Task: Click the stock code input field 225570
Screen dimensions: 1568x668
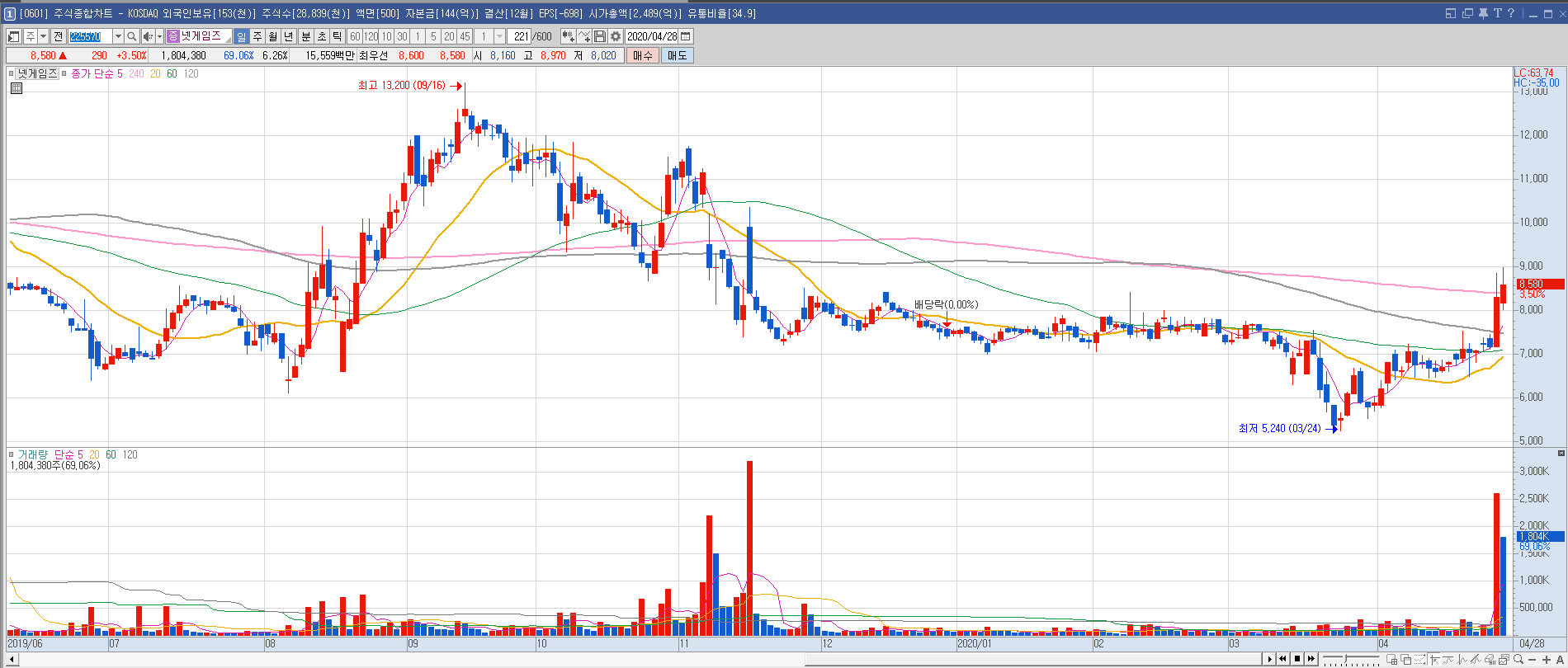Action: point(89,36)
